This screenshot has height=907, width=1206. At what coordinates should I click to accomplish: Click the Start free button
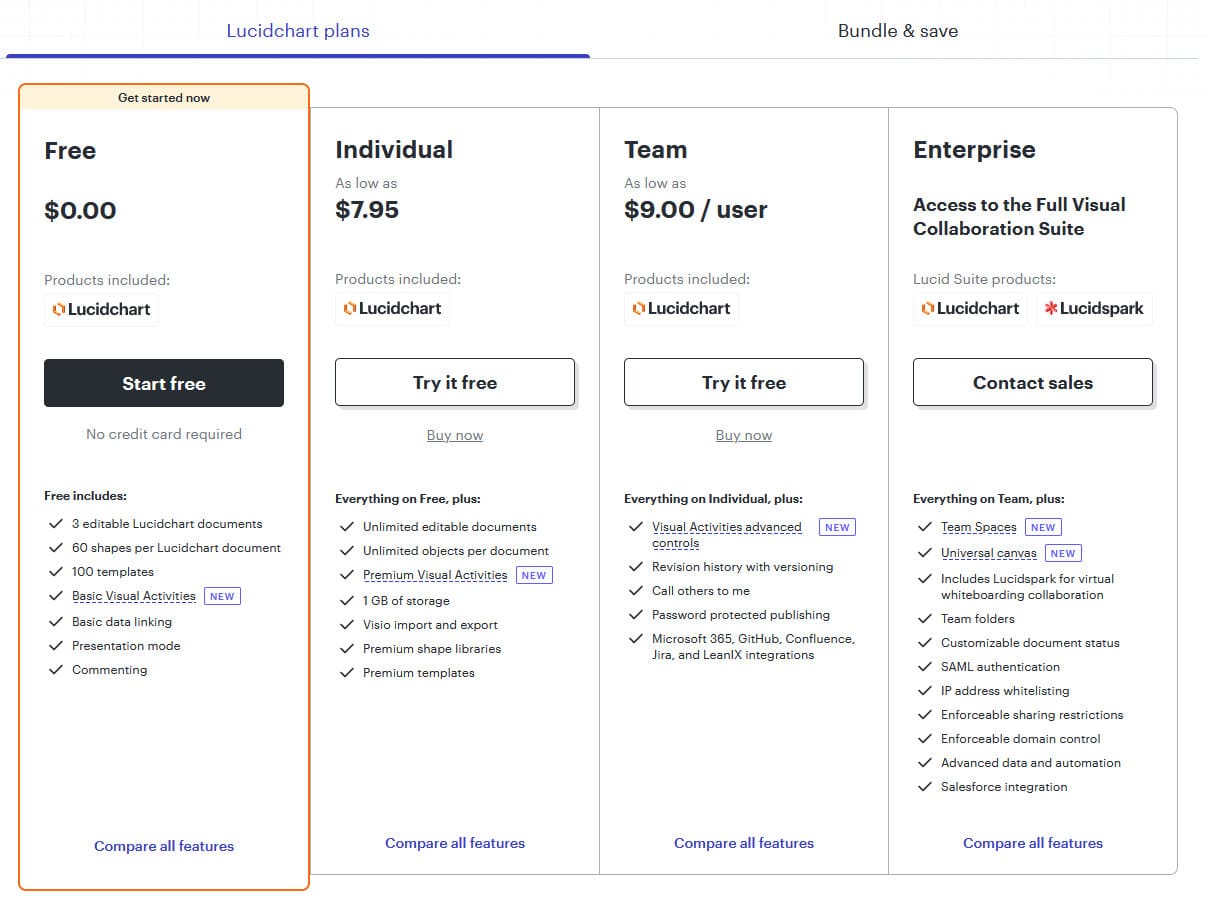pyautogui.click(x=164, y=383)
